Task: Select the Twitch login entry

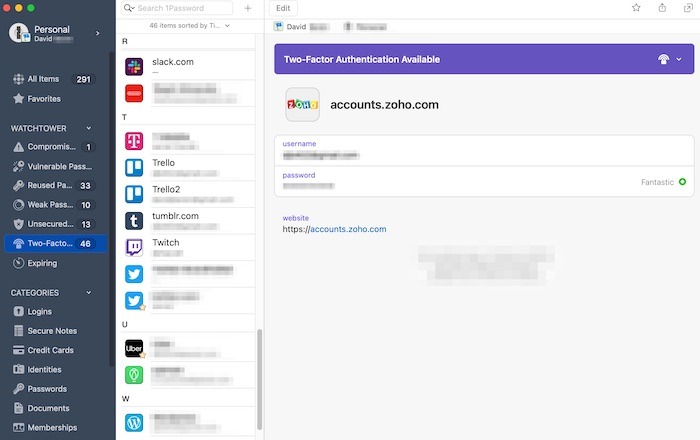Action: [x=188, y=248]
